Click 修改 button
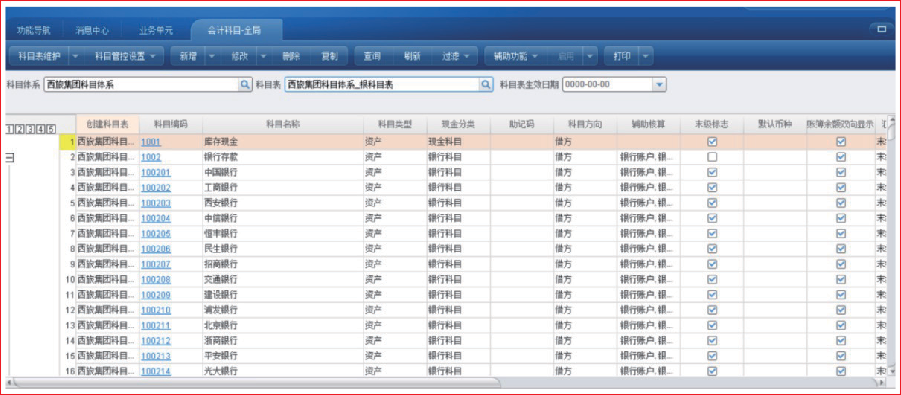Viewport: 901px width, 395px height. [240, 56]
